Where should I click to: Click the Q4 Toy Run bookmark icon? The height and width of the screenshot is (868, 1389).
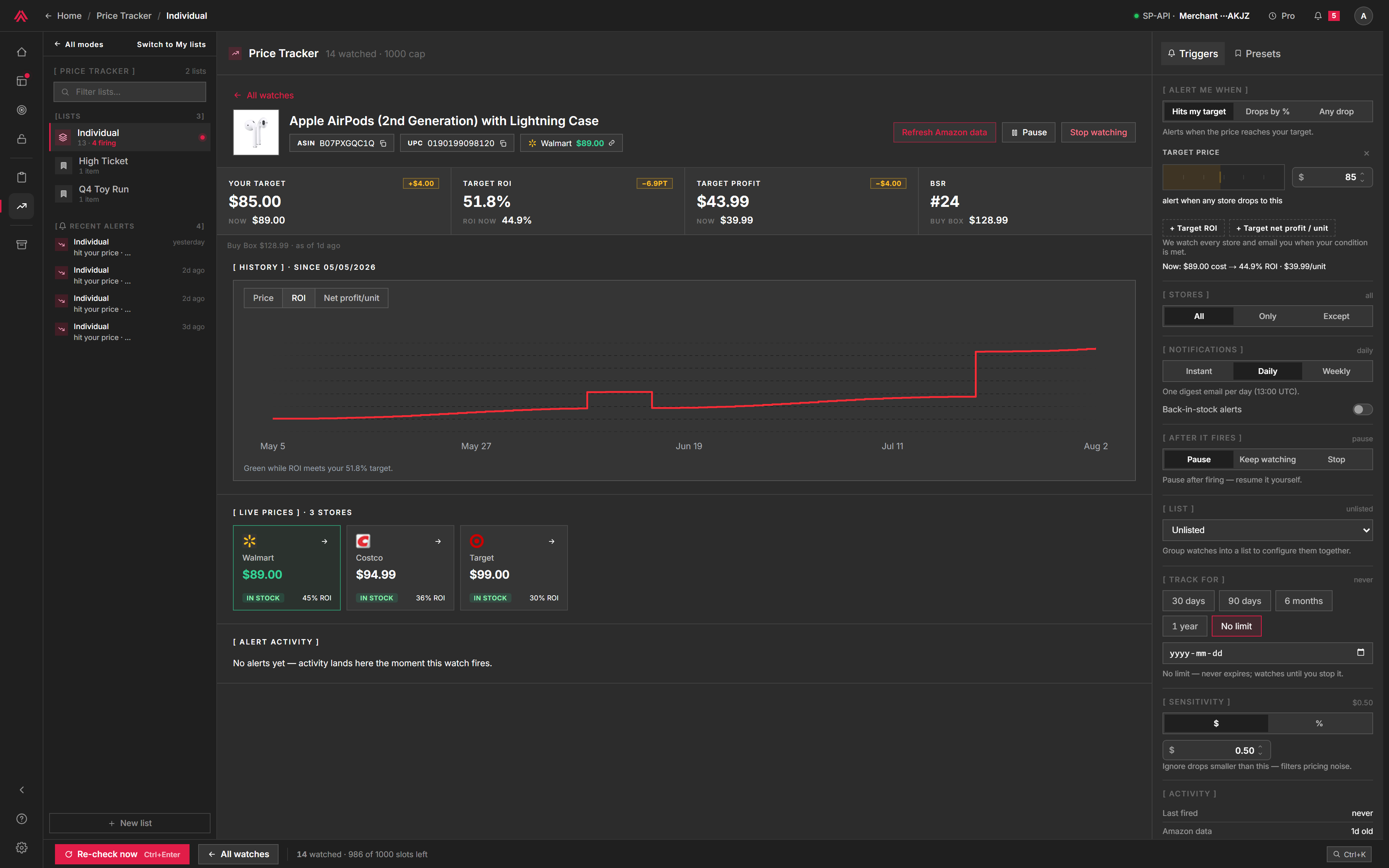coord(64,193)
